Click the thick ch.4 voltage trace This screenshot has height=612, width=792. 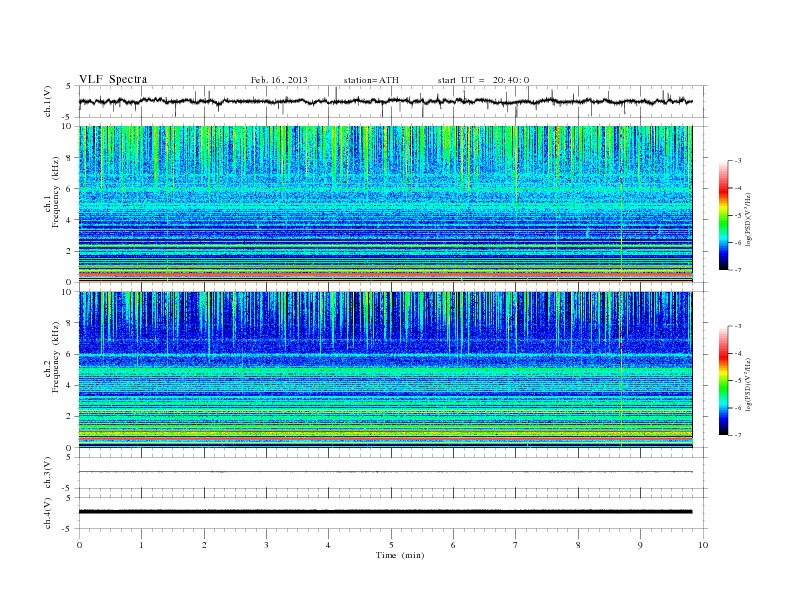tap(385, 512)
